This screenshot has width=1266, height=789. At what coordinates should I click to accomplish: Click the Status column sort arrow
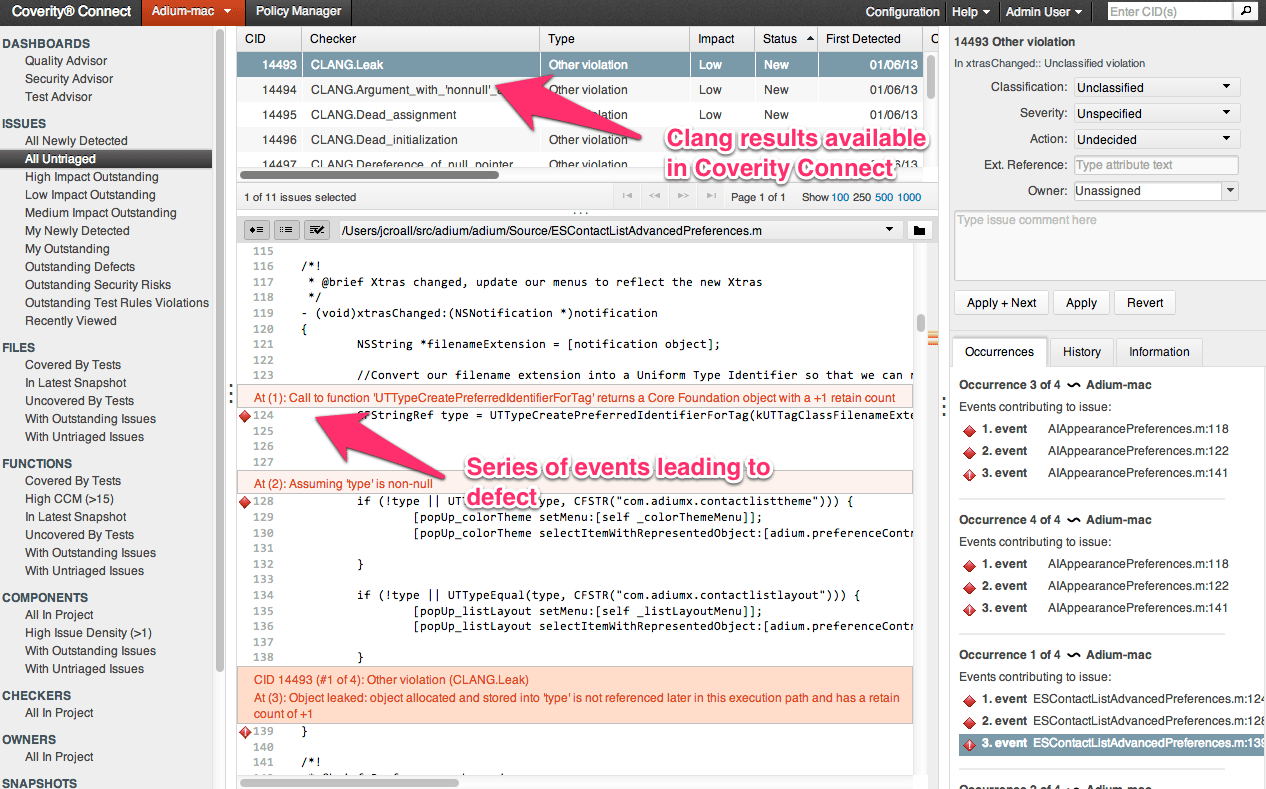click(x=808, y=39)
